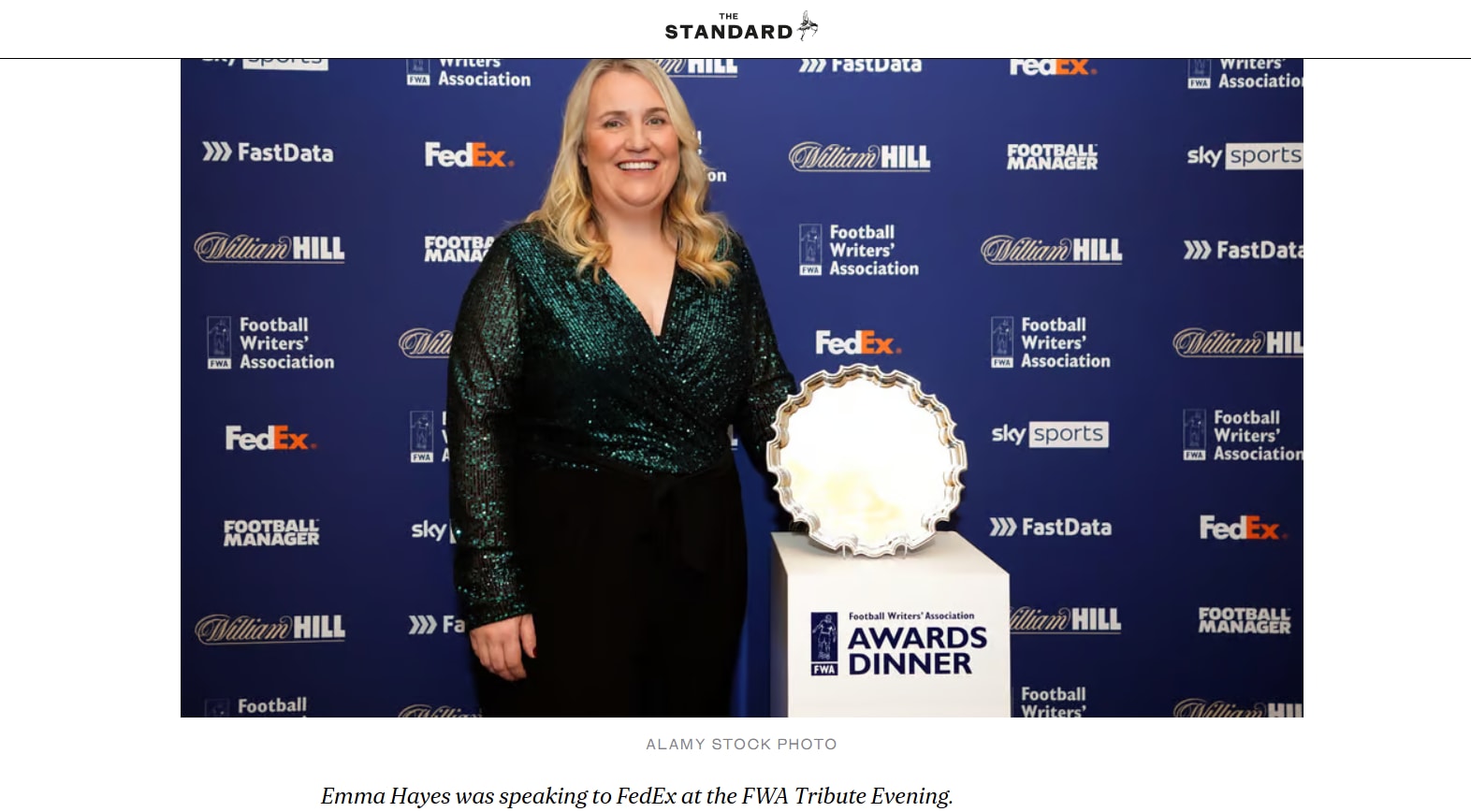Click FedEx logo at far left middle
1471x812 pixels.
pyautogui.click(x=270, y=438)
